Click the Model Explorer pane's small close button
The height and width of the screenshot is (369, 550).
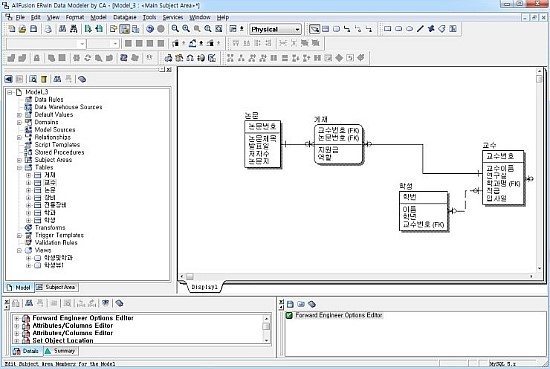(169, 69)
